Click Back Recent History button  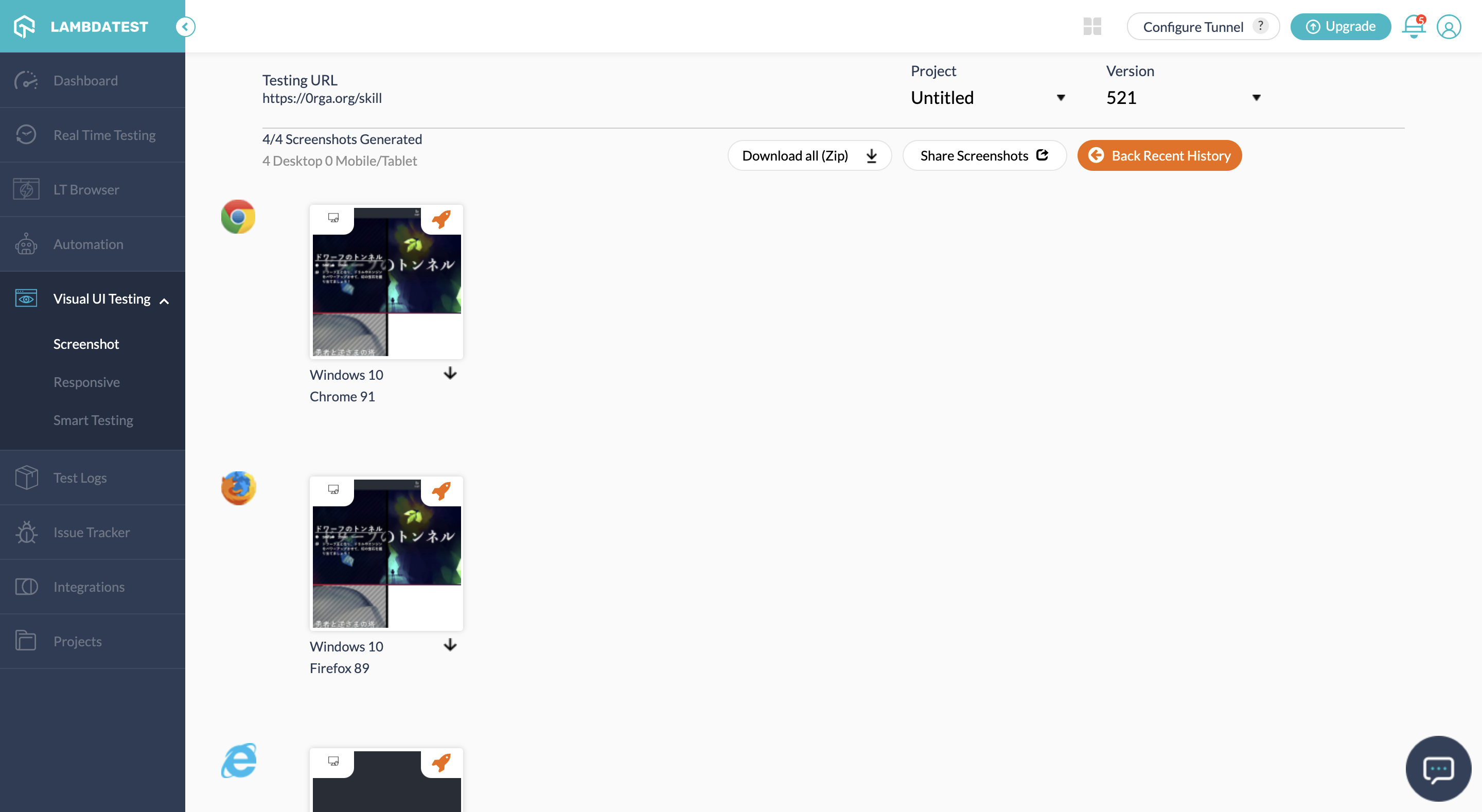[x=1159, y=155]
